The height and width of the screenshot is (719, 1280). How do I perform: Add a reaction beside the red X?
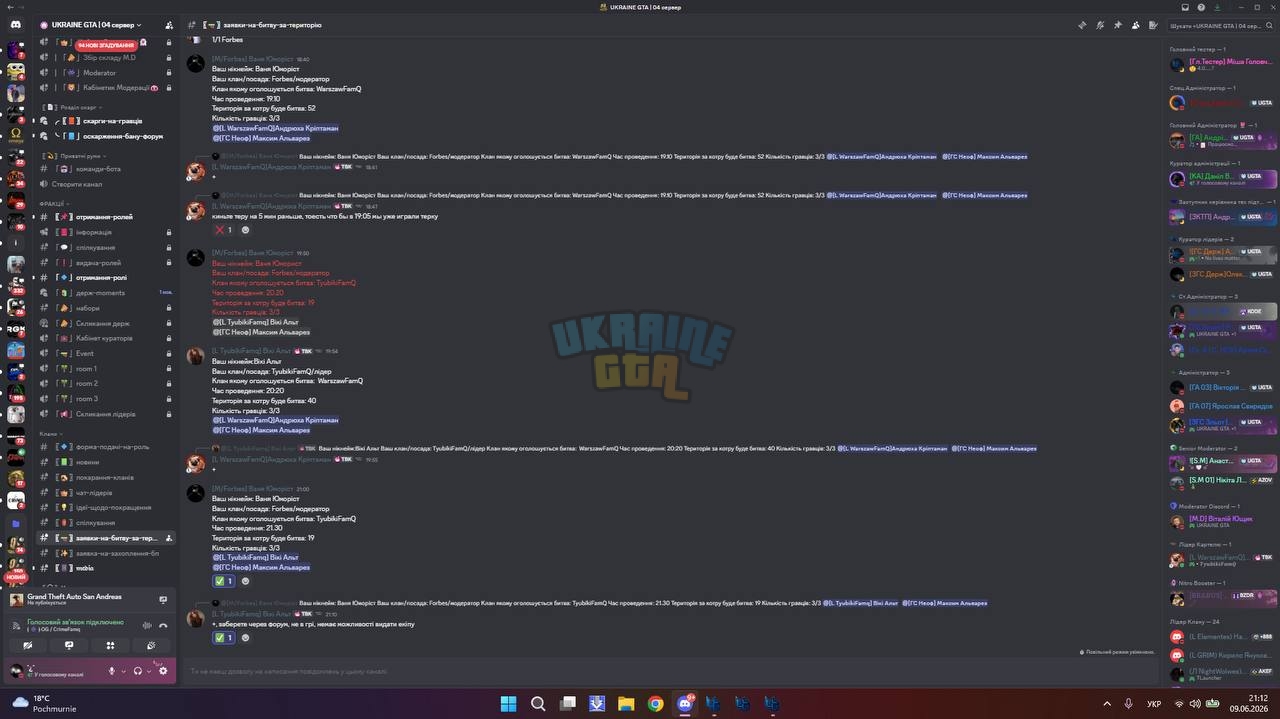pyautogui.click(x=245, y=230)
